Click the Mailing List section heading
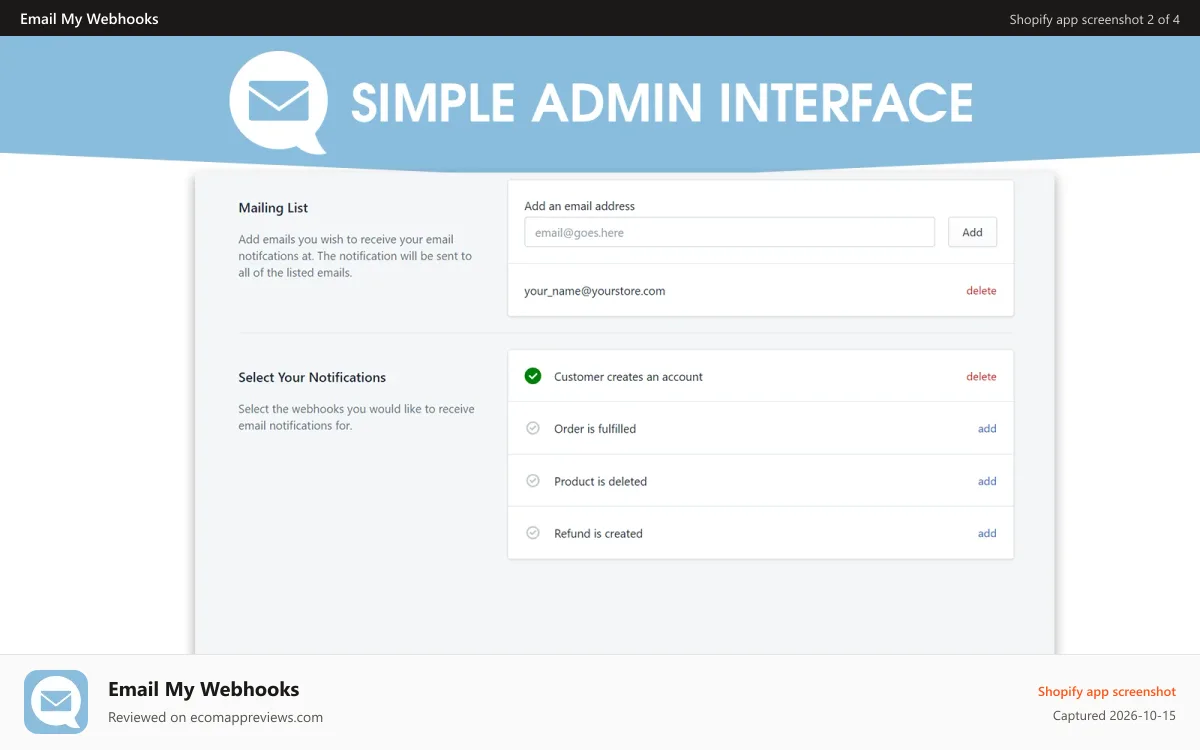The height and width of the screenshot is (750, 1200). coord(273,208)
